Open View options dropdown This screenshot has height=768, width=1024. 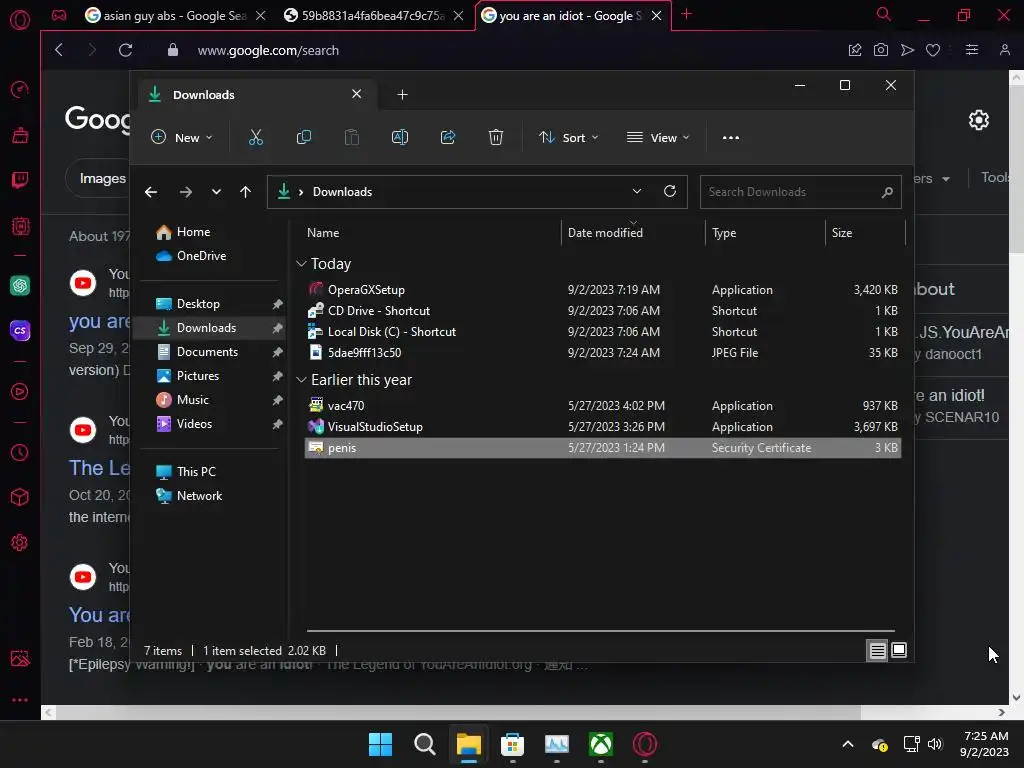click(x=658, y=137)
